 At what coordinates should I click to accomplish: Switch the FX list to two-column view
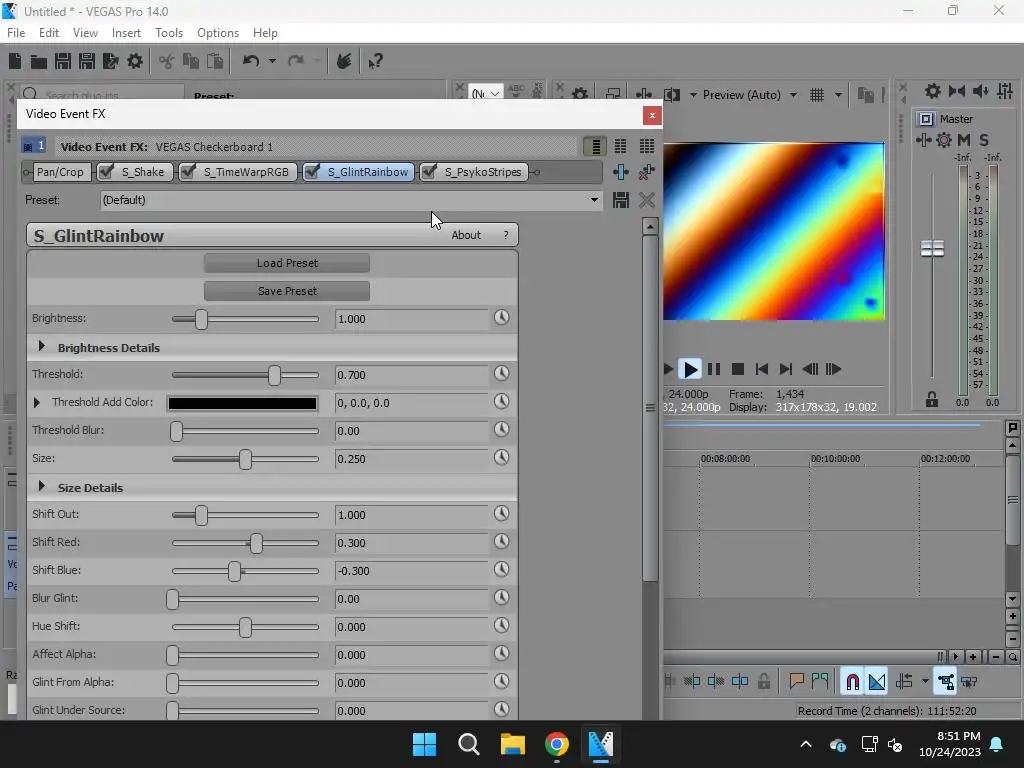pos(620,146)
